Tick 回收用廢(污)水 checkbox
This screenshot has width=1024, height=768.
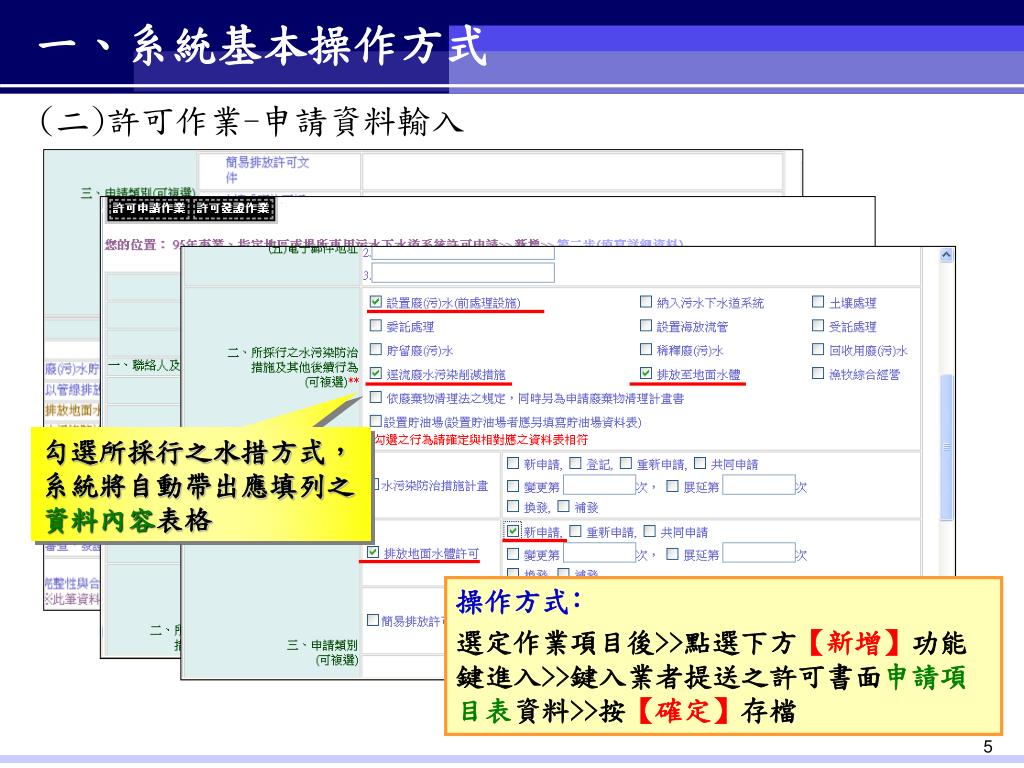coord(818,349)
